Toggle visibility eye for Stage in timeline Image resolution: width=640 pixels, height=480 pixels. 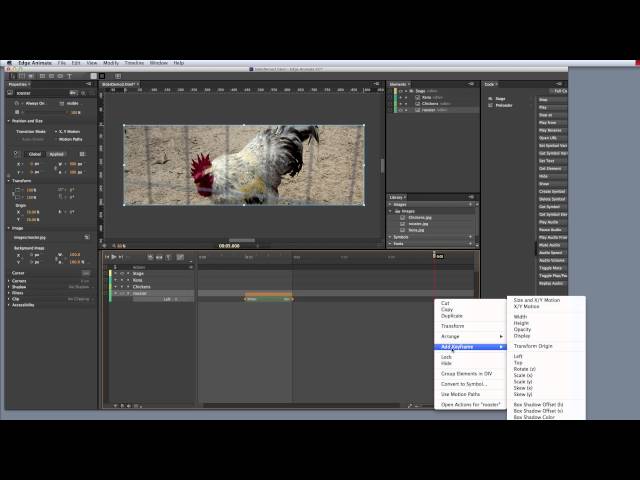pyautogui.click(x=122, y=273)
